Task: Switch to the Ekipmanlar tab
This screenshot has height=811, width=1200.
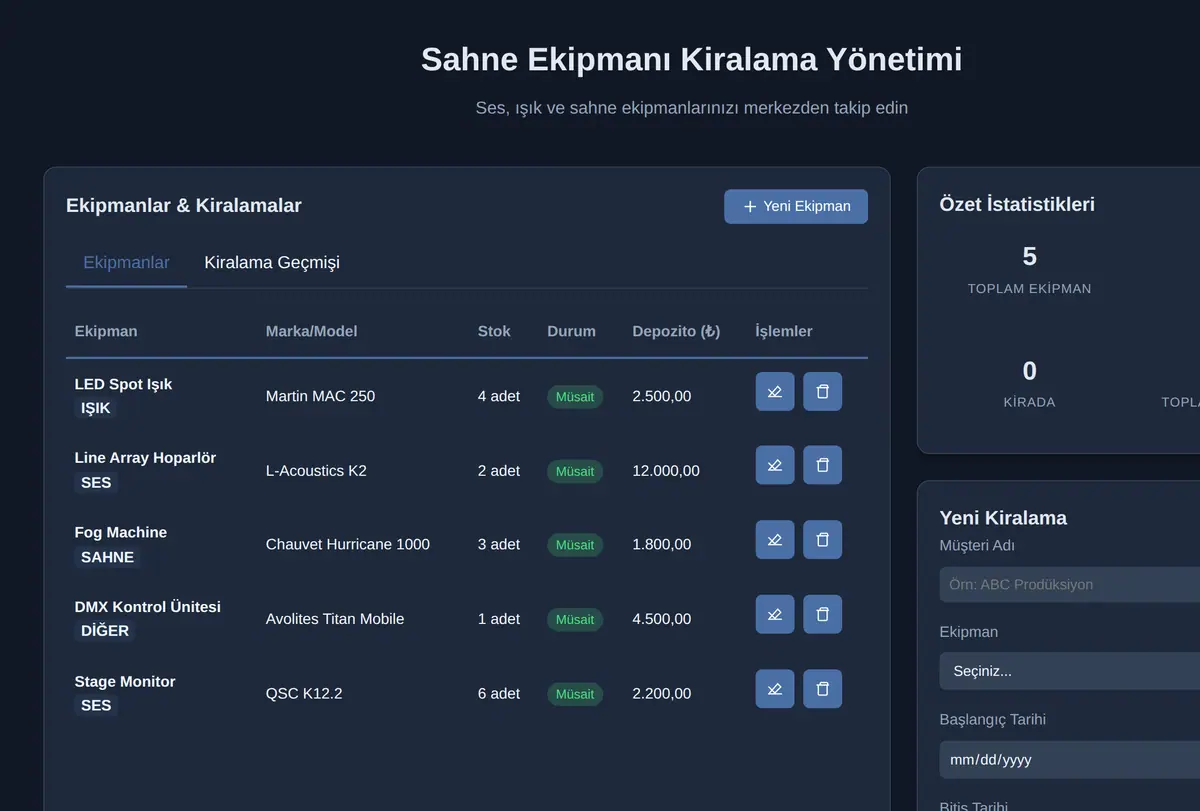Action: (126, 263)
